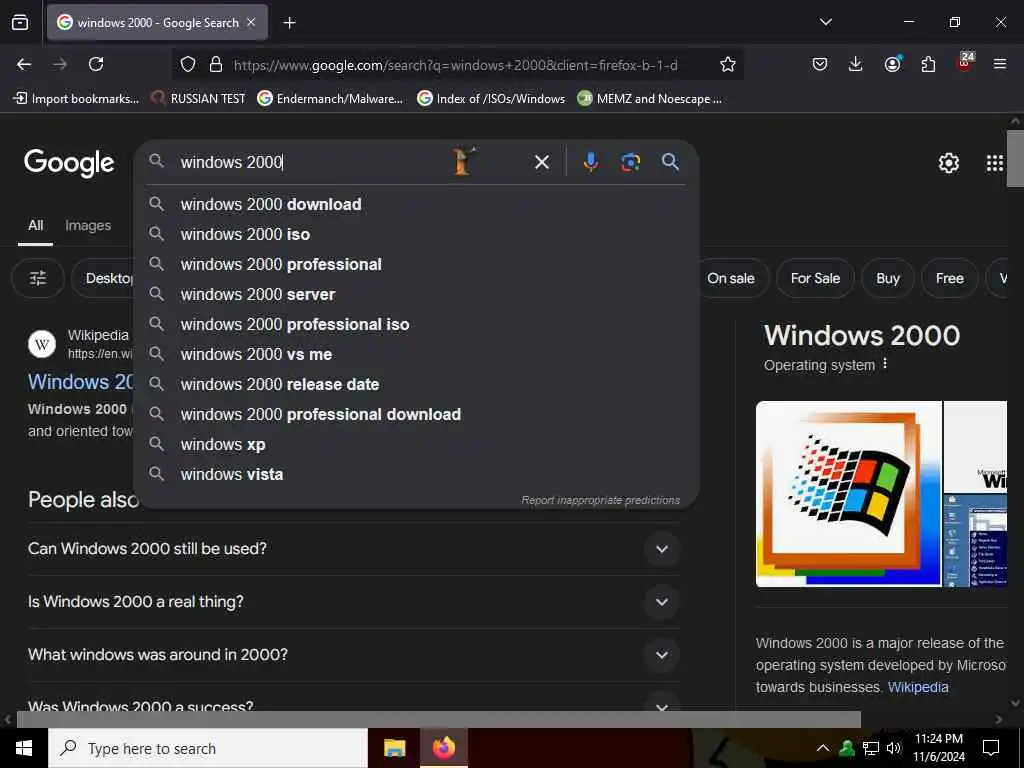Click the tracking protection shield icon
The image size is (1024, 768).
pos(188,64)
